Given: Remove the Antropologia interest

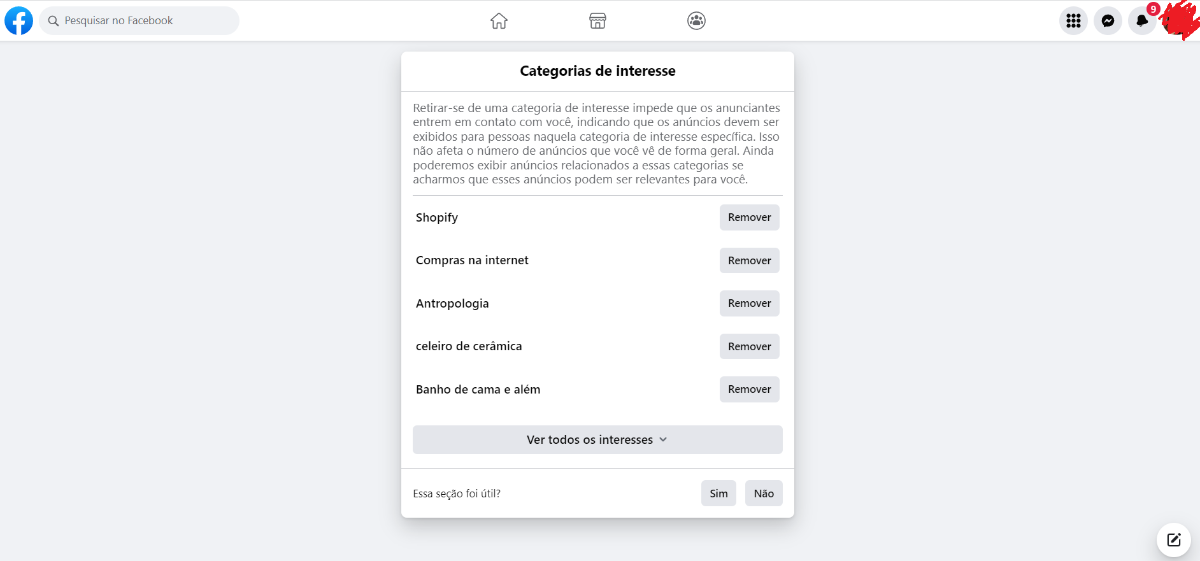Looking at the screenshot, I should click(749, 303).
